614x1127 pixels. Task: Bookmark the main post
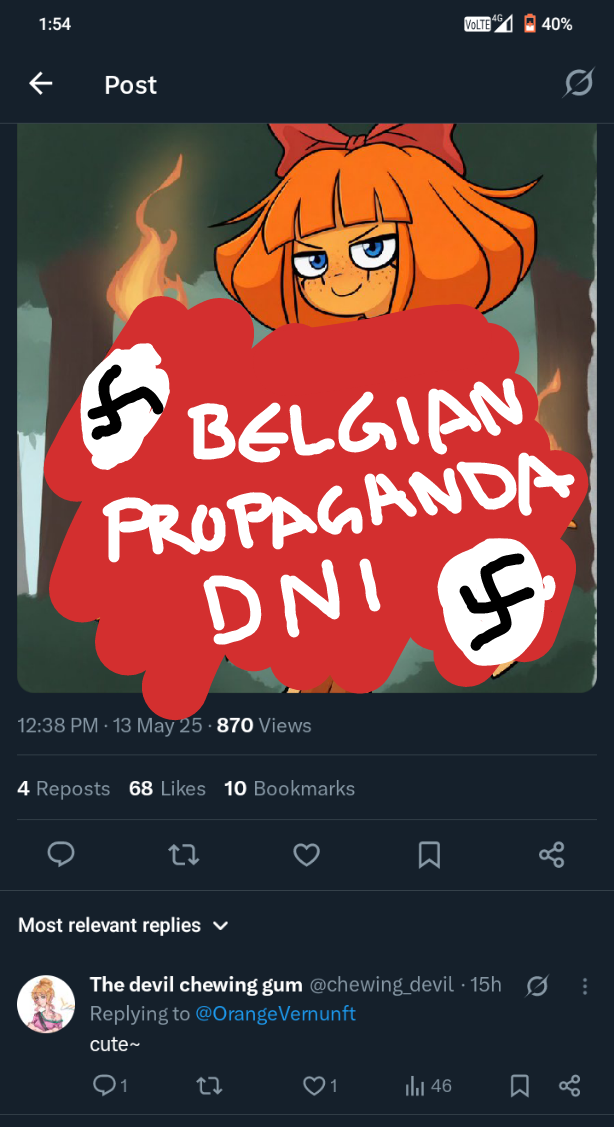(429, 855)
